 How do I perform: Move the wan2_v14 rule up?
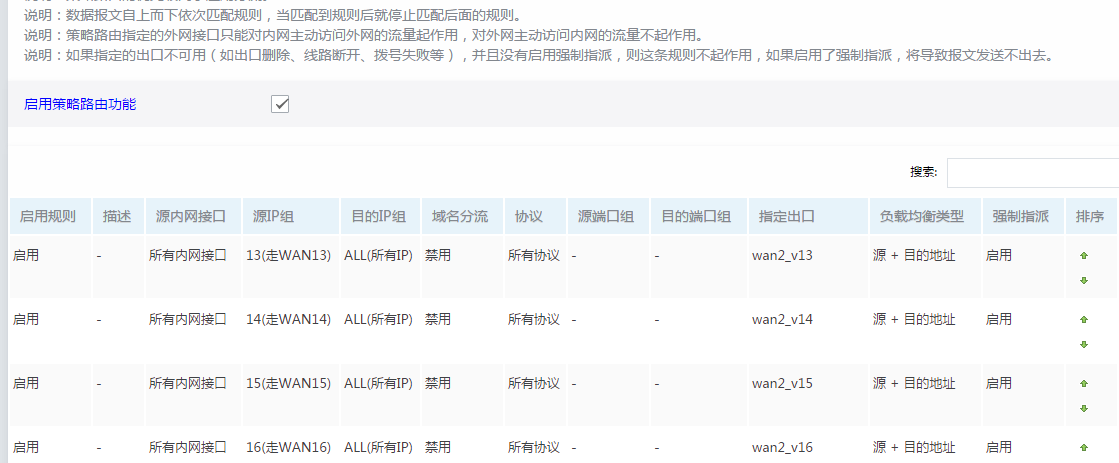pos(1084,319)
